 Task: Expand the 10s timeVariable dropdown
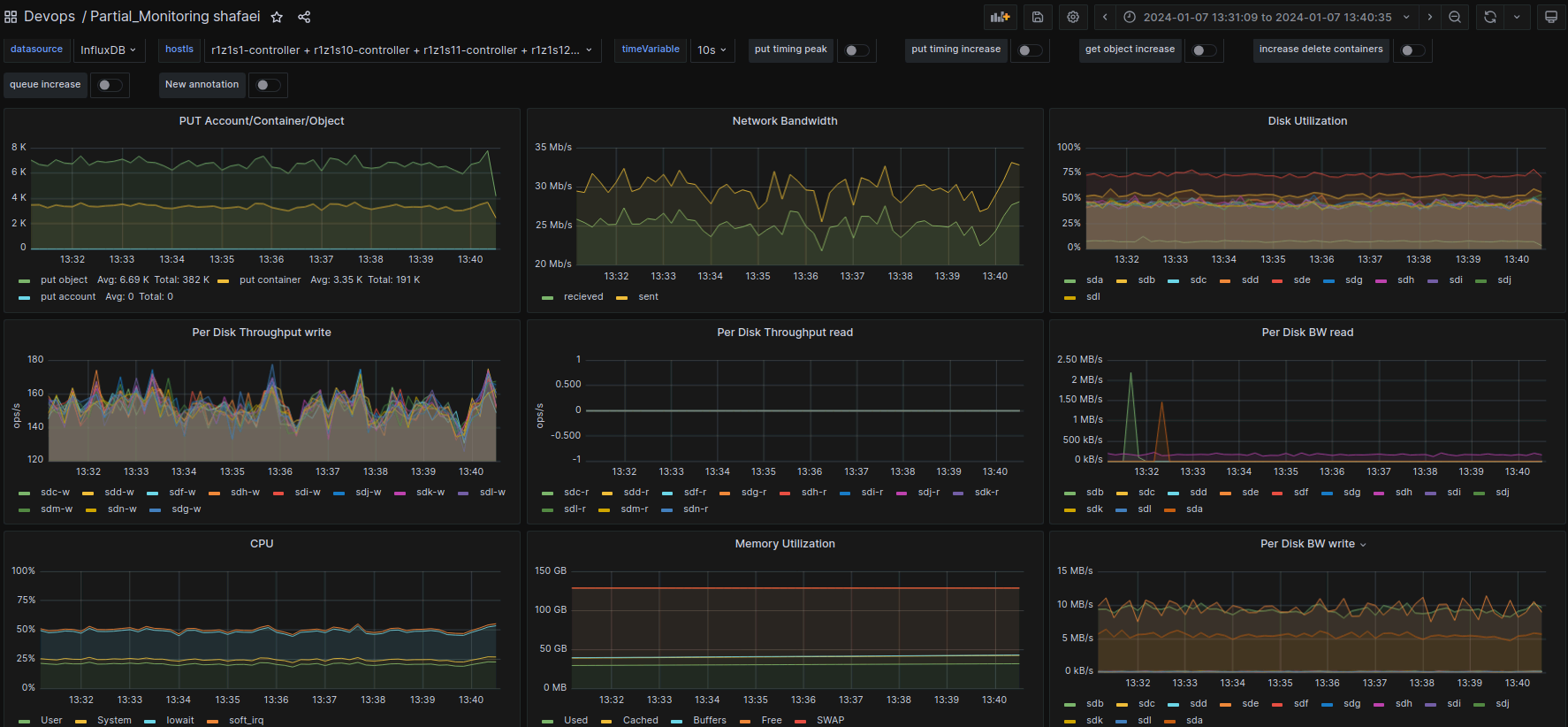tap(712, 50)
